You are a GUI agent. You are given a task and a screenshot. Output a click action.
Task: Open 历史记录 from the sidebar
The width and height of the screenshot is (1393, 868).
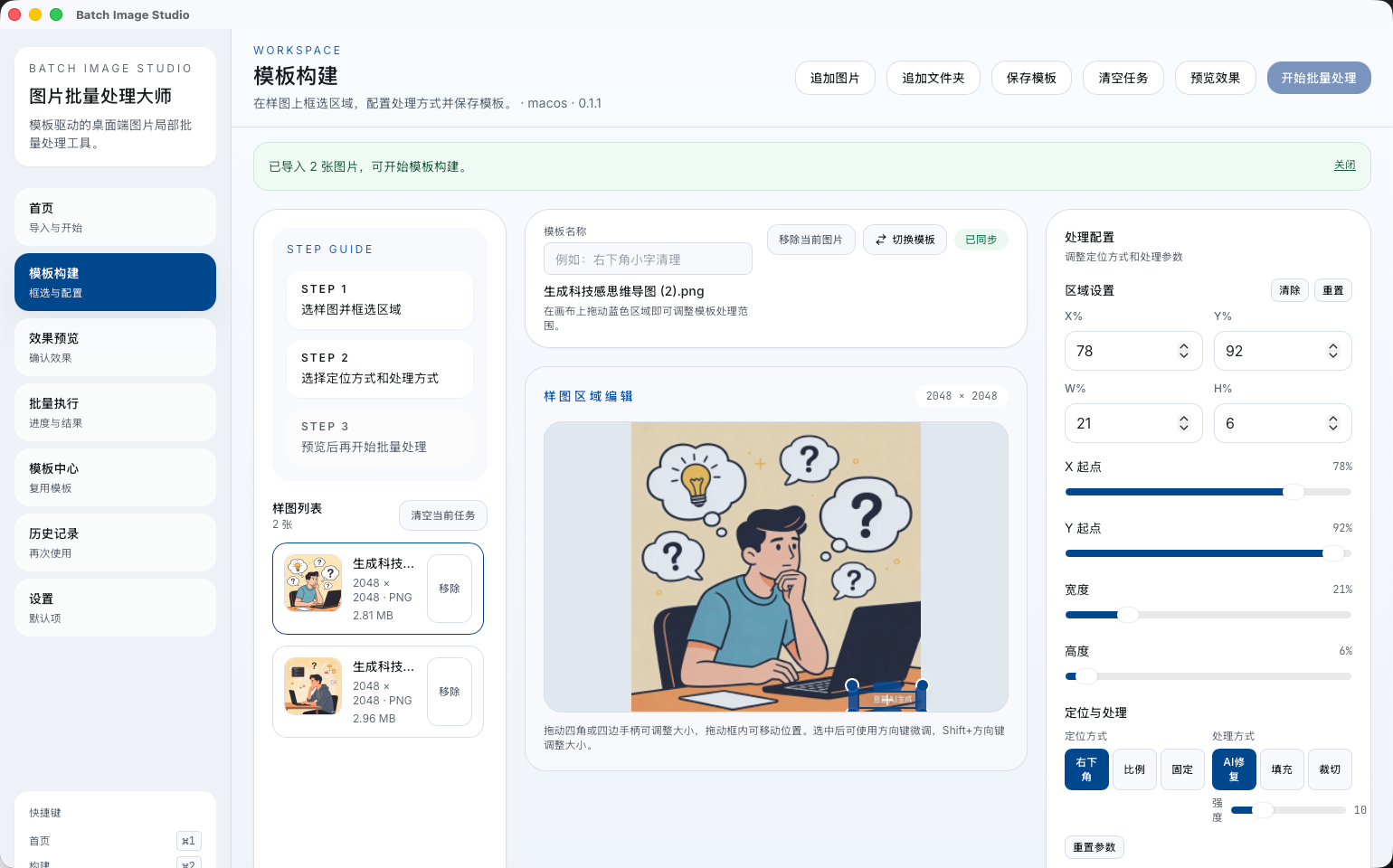point(115,542)
